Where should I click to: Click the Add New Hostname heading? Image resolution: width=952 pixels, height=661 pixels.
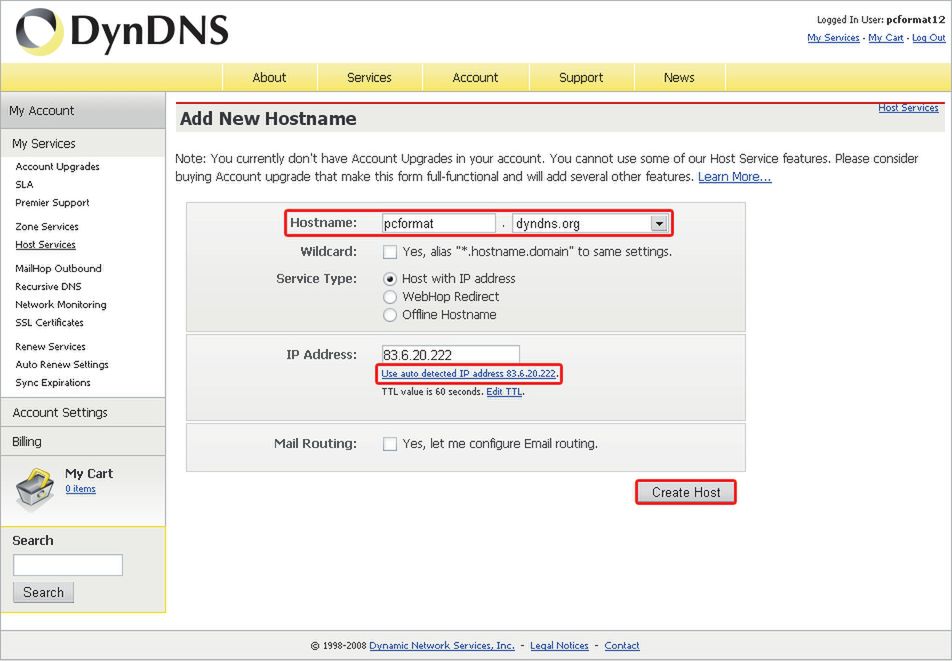coord(268,119)
